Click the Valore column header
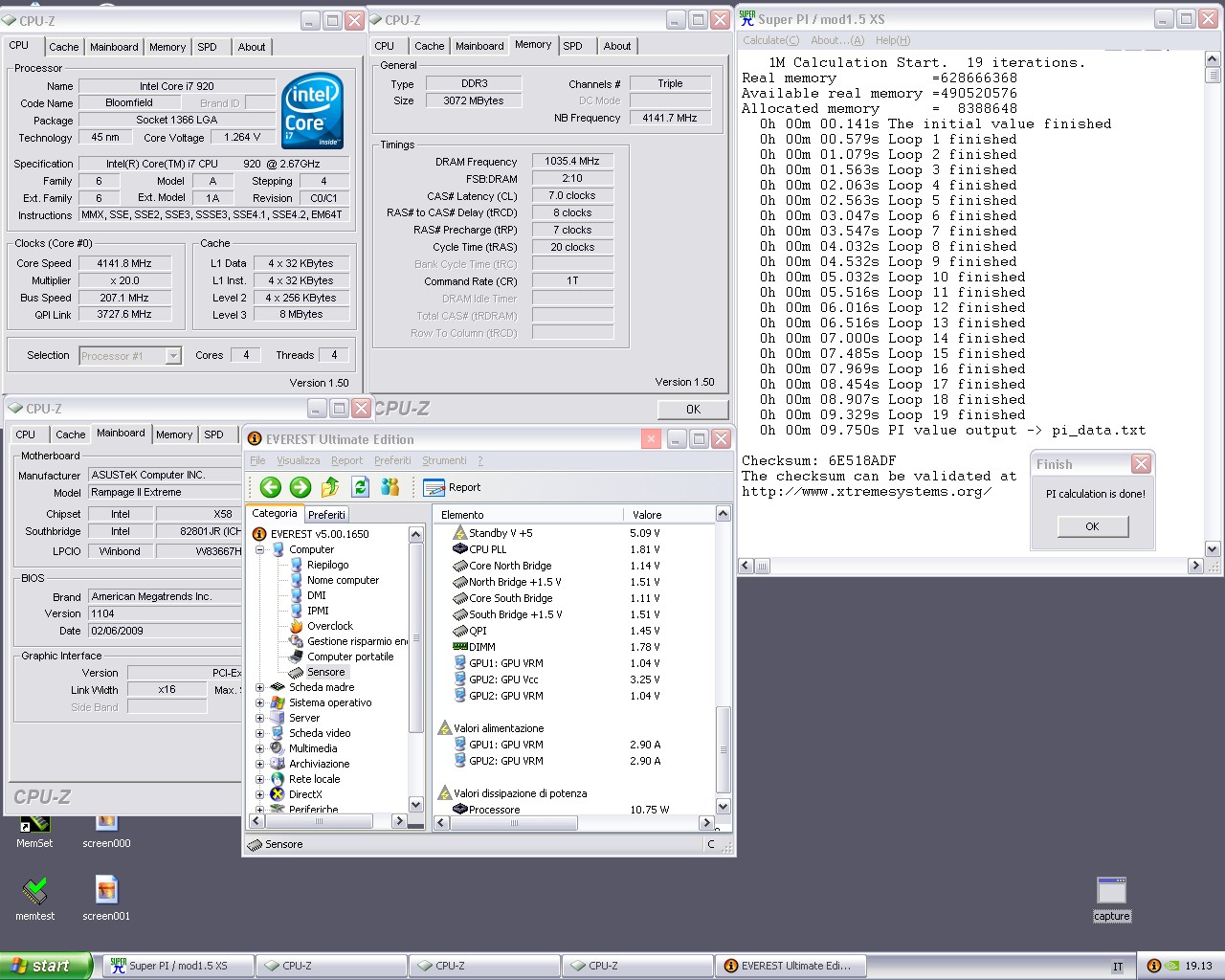Viewport: 1225px width, 980px height. (668, 514)
